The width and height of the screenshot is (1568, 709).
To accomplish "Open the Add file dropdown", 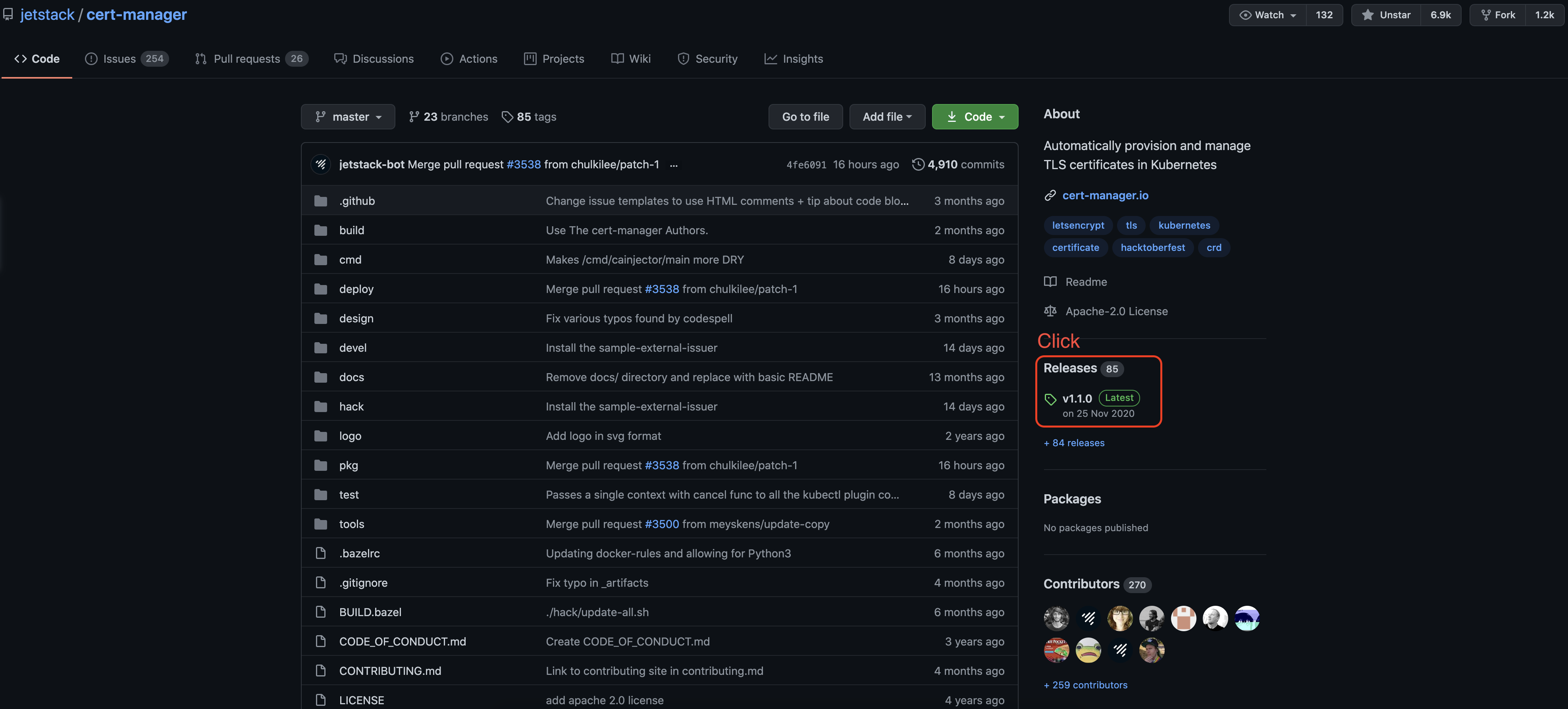I will point(887,117).
